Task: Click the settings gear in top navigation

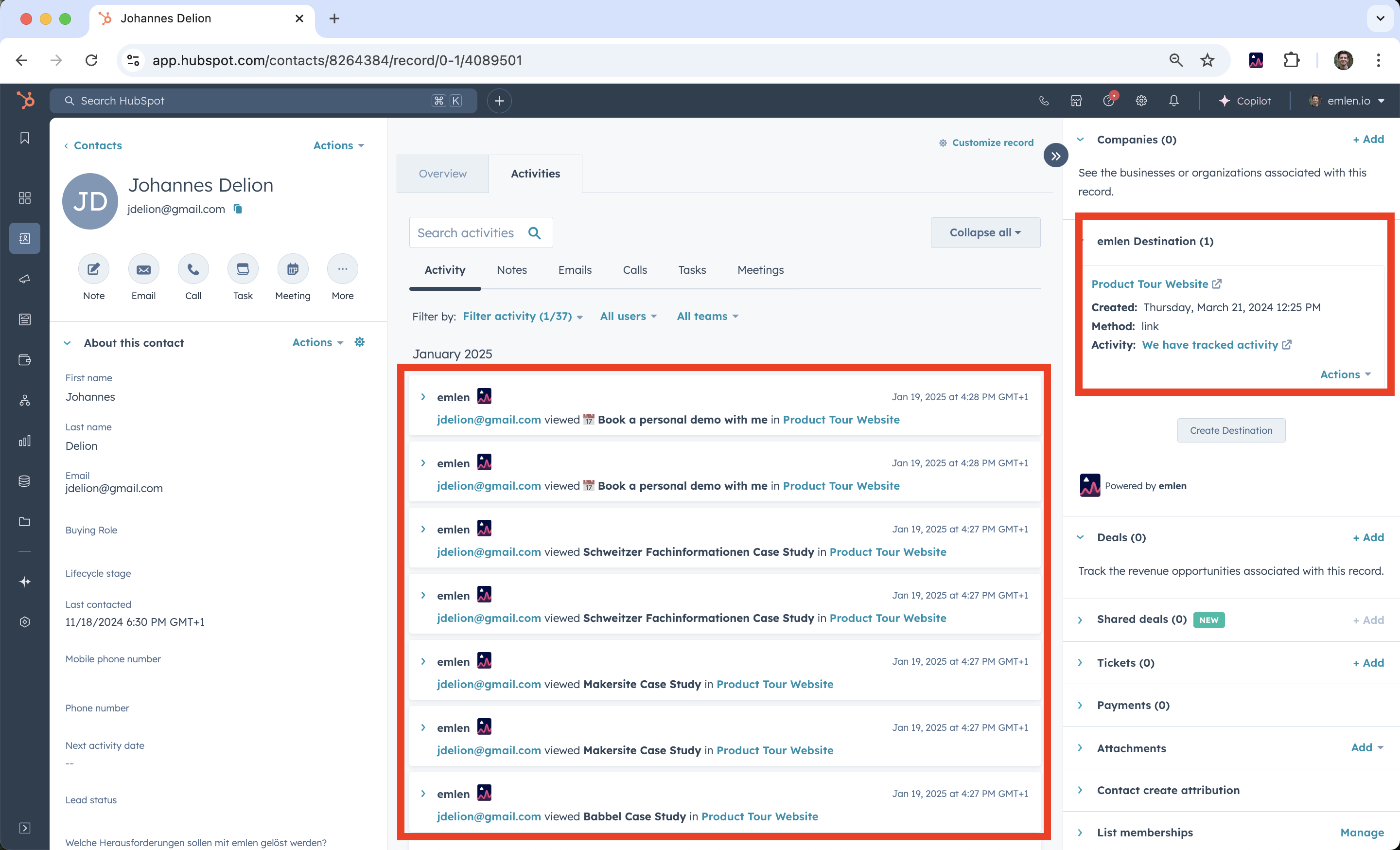Action: 1141,101
